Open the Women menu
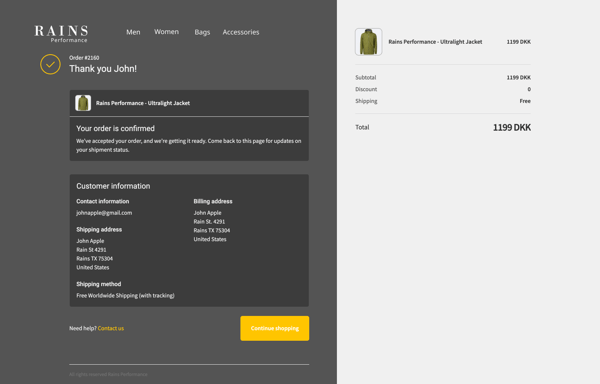 click(166, 32)
